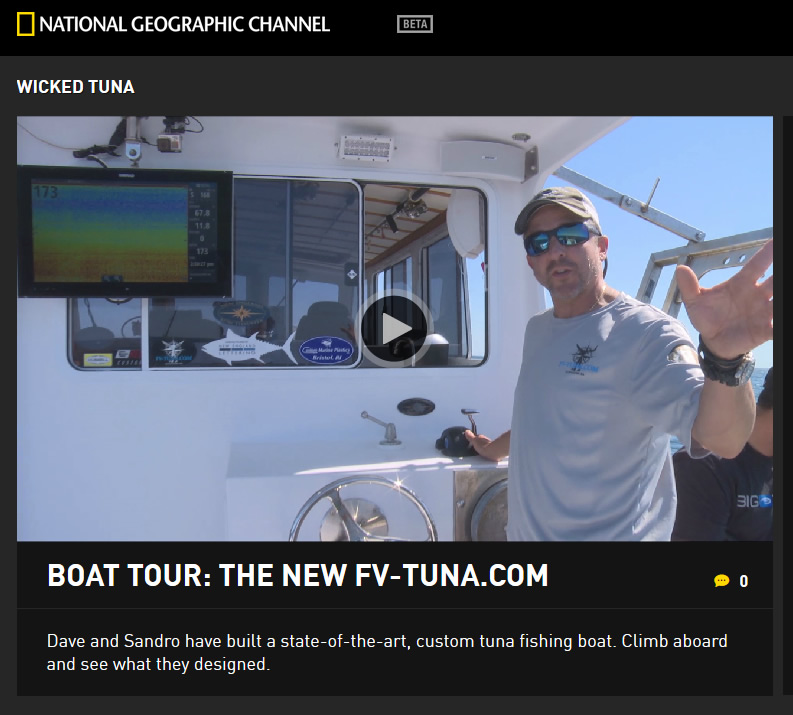Open the Wicked Tuna show page

[x=75, y=86]
